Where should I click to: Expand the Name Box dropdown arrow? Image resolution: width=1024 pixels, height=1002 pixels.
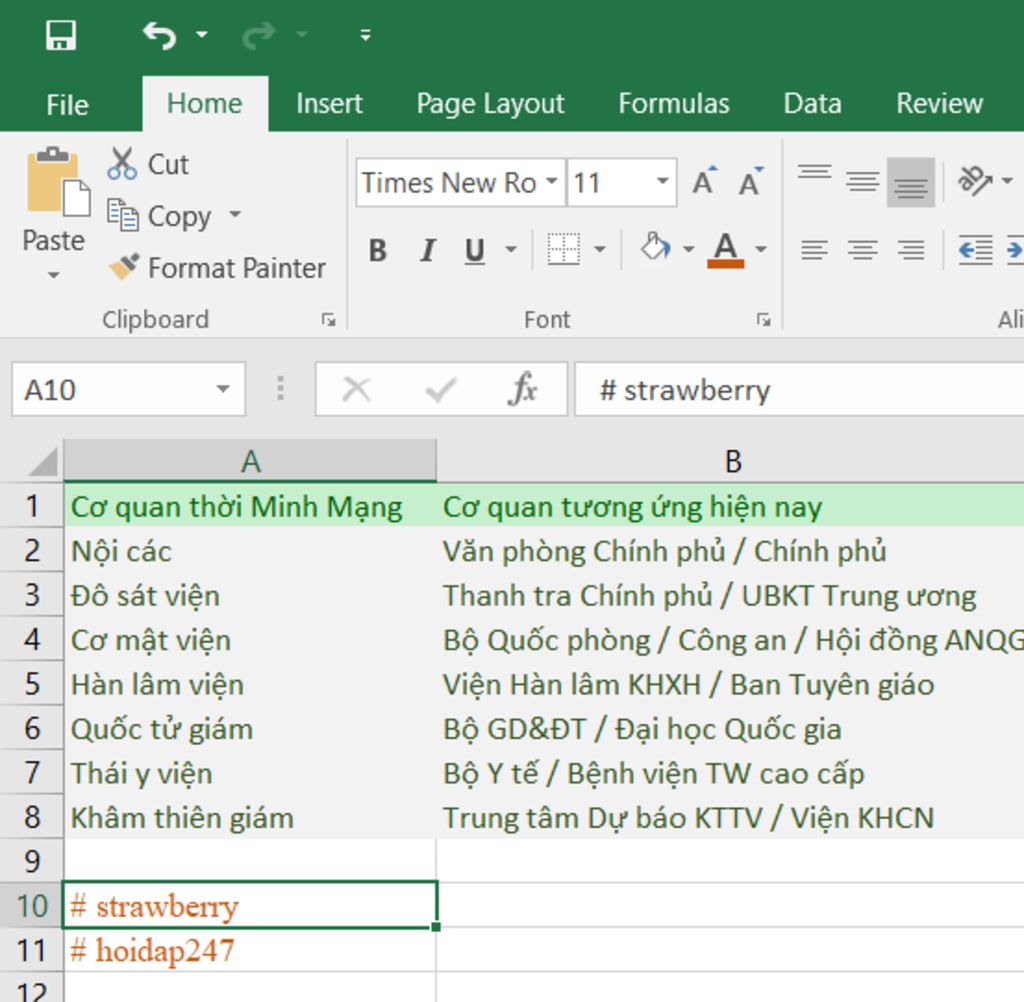tap(223, 389)
